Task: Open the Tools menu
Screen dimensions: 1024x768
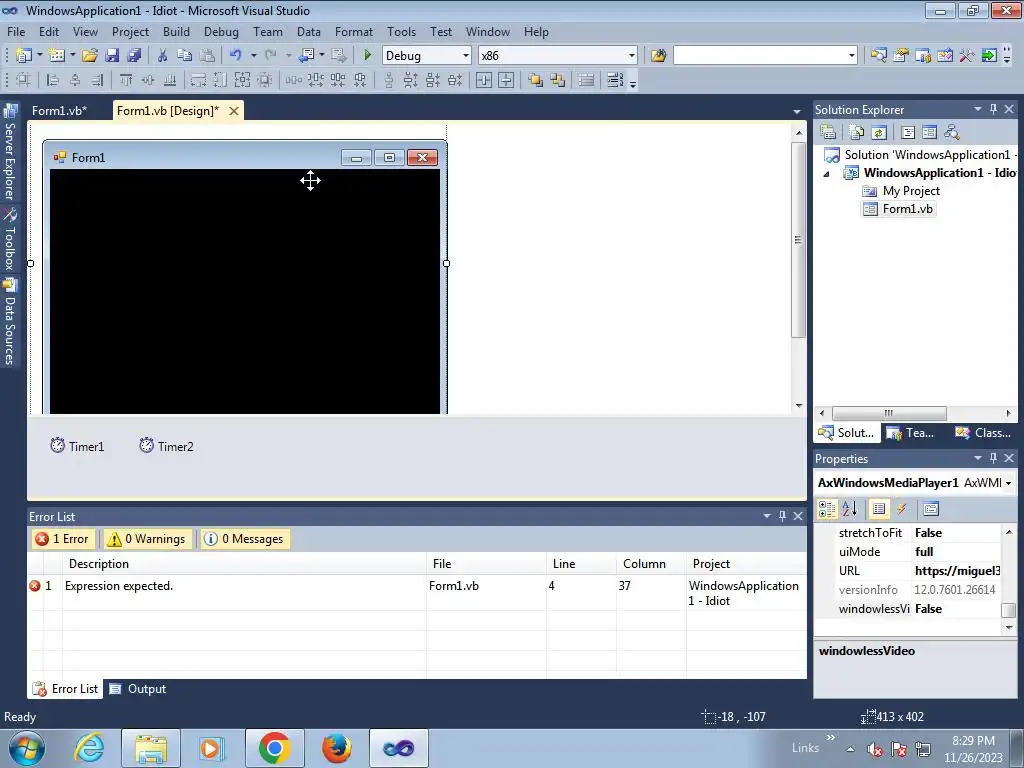Action: (401, 31)
